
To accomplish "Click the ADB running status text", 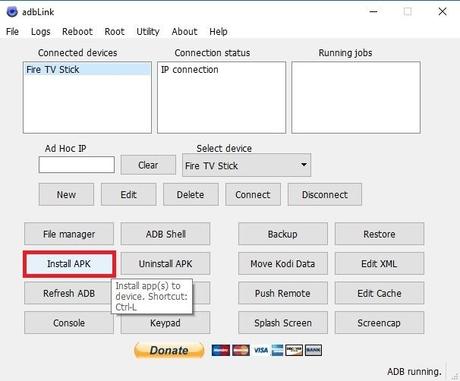I will 414,371.
